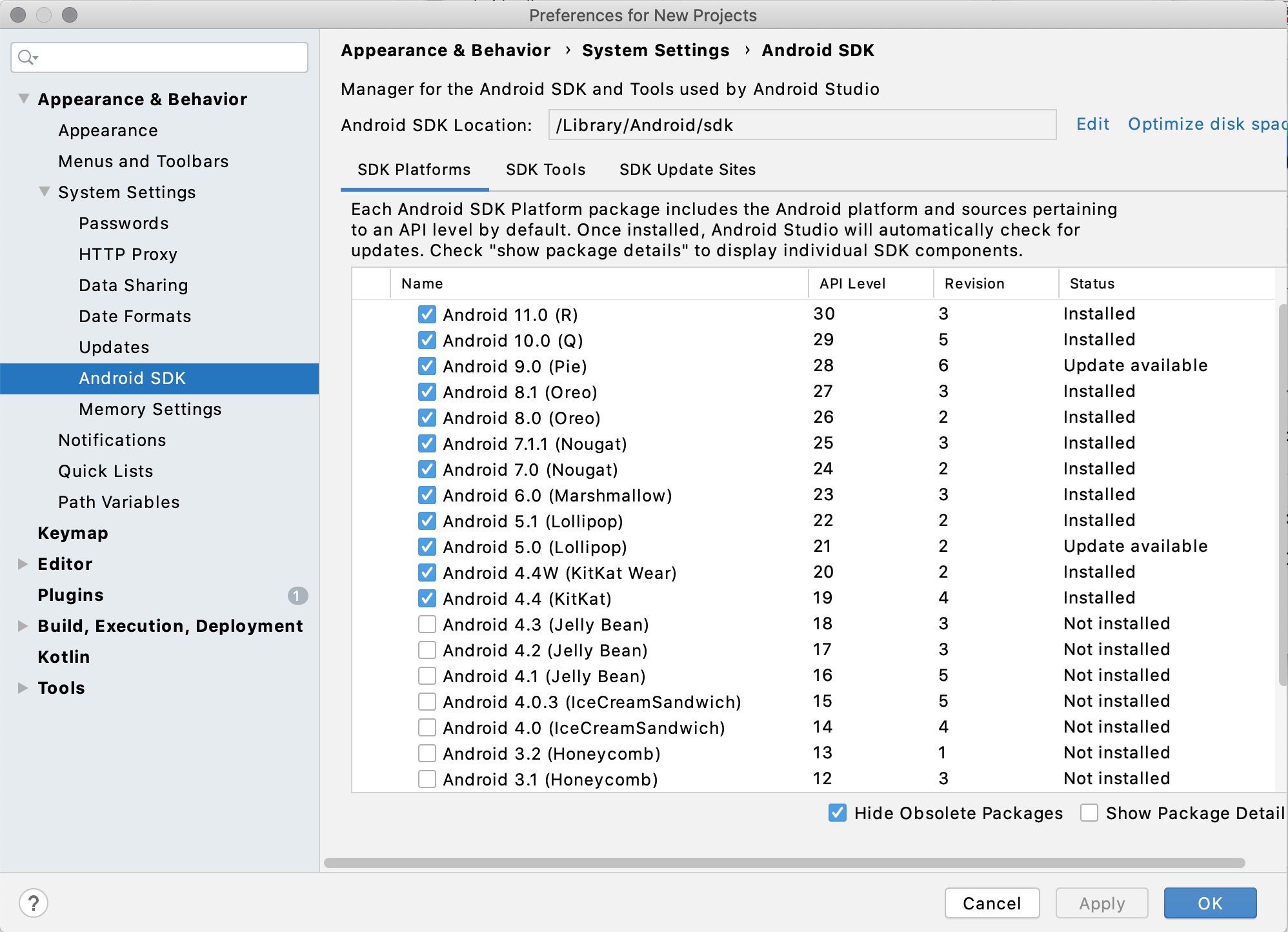Toggle Hide Obsolete Packages checkbox
The image size is (1288, 932).
click(x=837, y=813)
